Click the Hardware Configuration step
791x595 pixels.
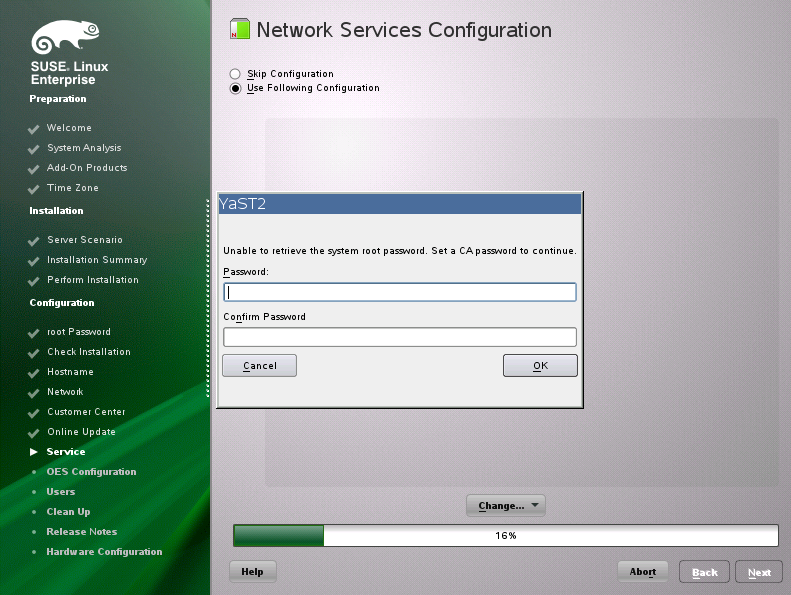coord(104,552)
